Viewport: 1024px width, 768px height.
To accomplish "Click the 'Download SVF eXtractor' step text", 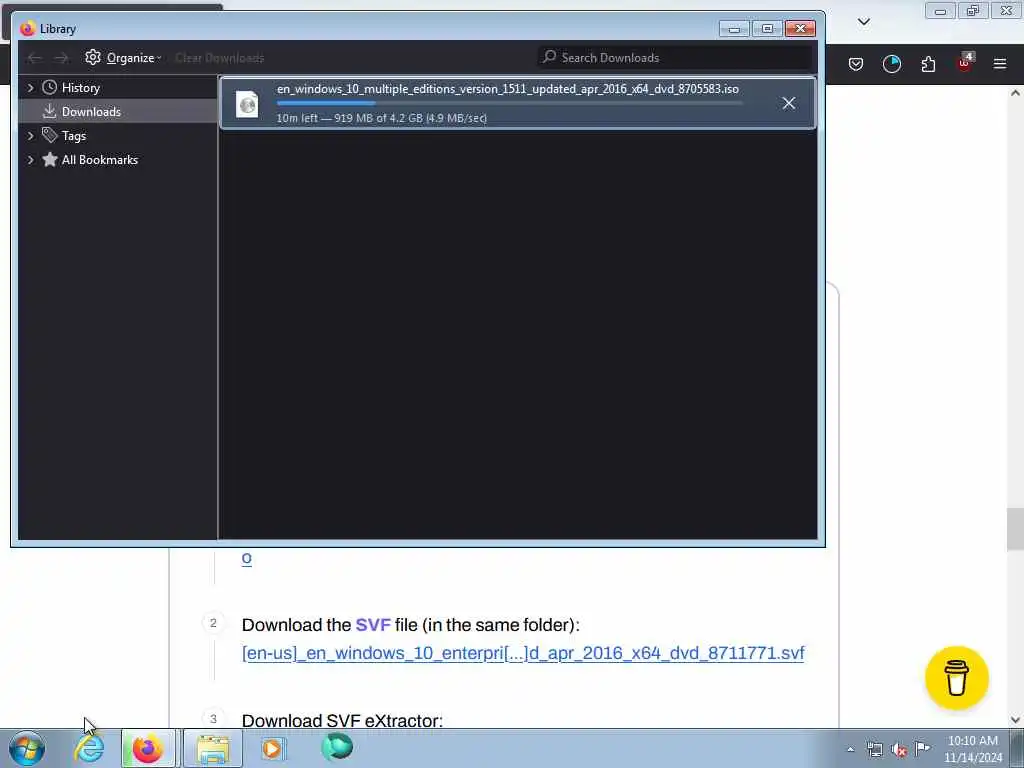I will coord(342,721).
